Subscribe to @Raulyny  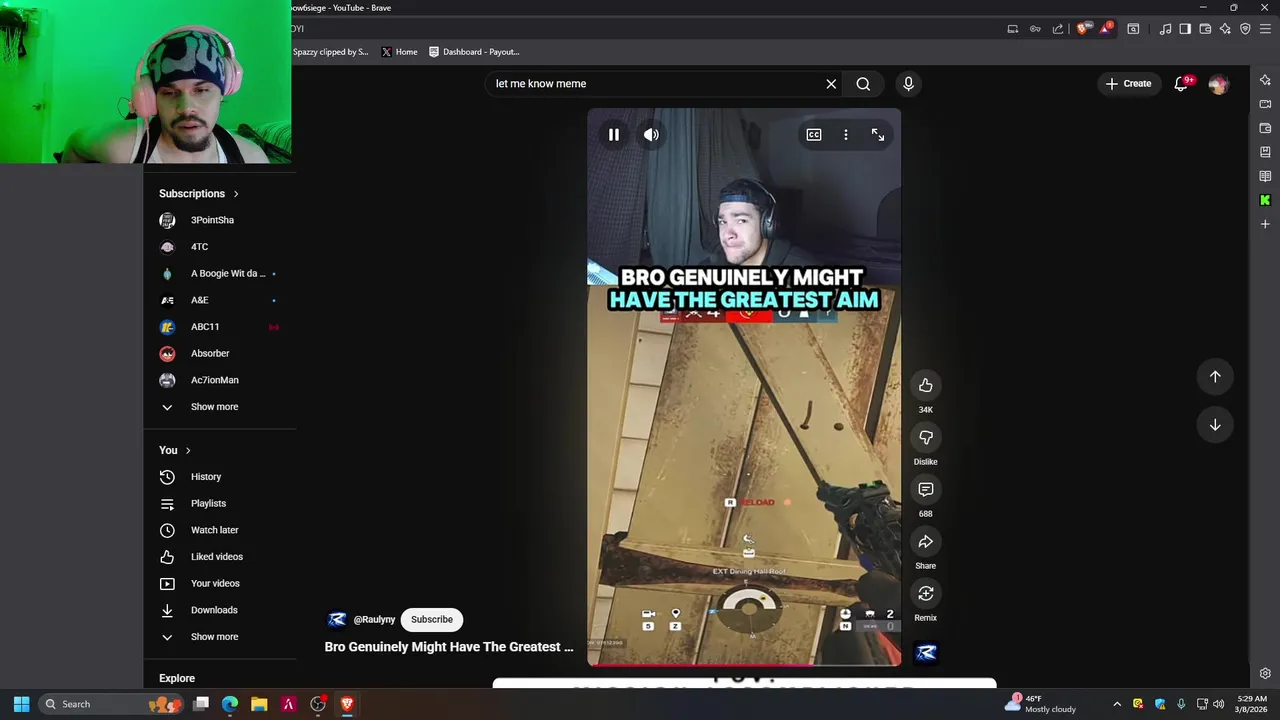(432, 619)
